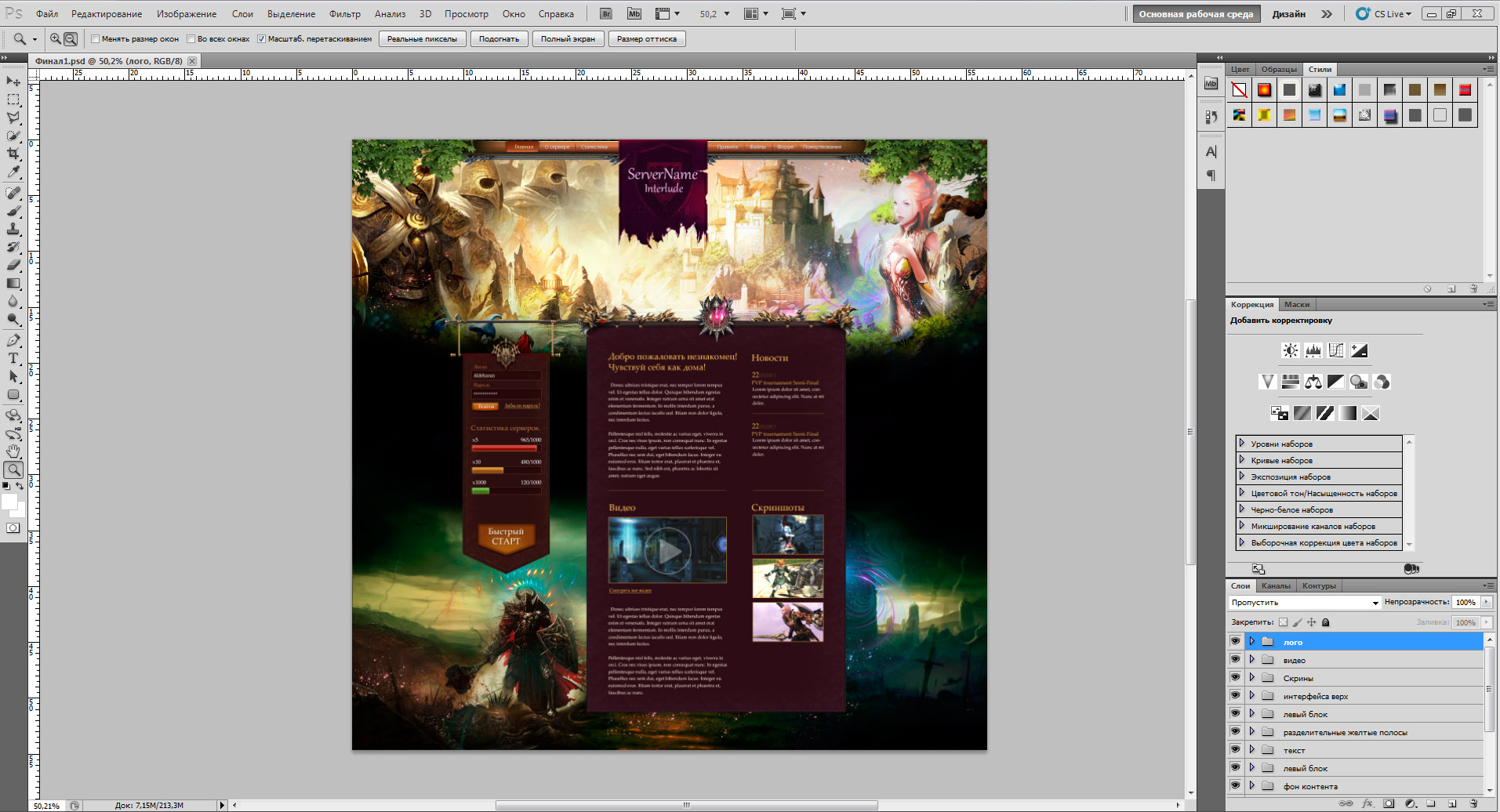Select the Eyedropper tool
Viewport: 1500px width, 812px height.
point(13,172)
